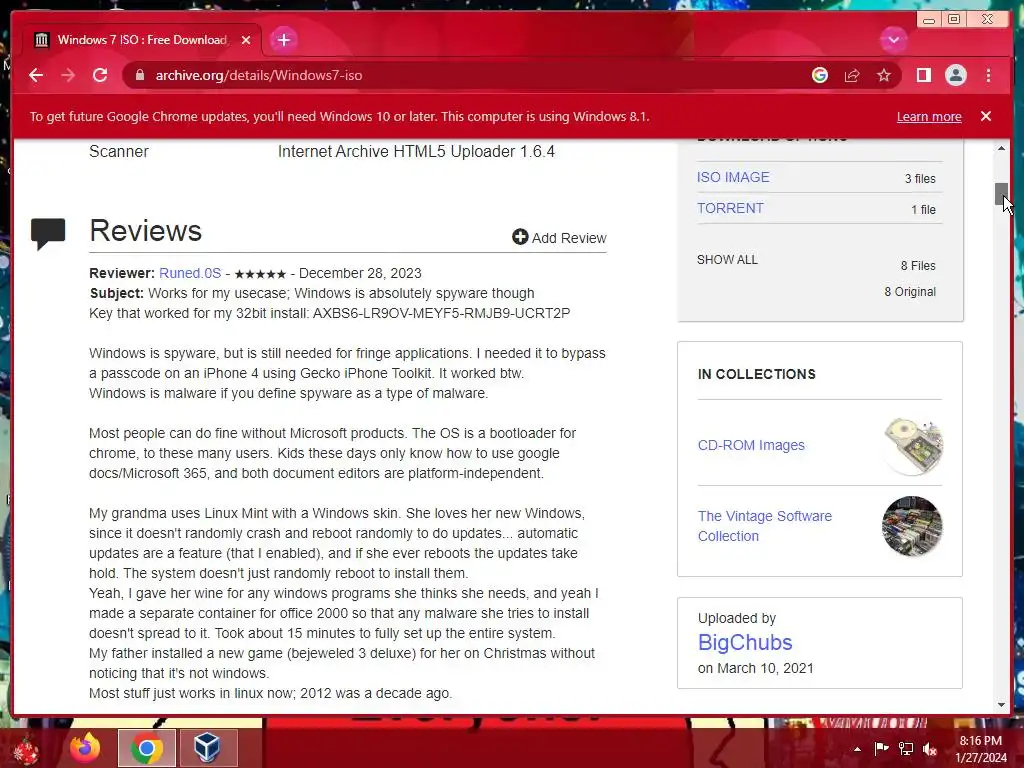Click the Google icon in address bar
The image size is (1024, 768).
820,75
